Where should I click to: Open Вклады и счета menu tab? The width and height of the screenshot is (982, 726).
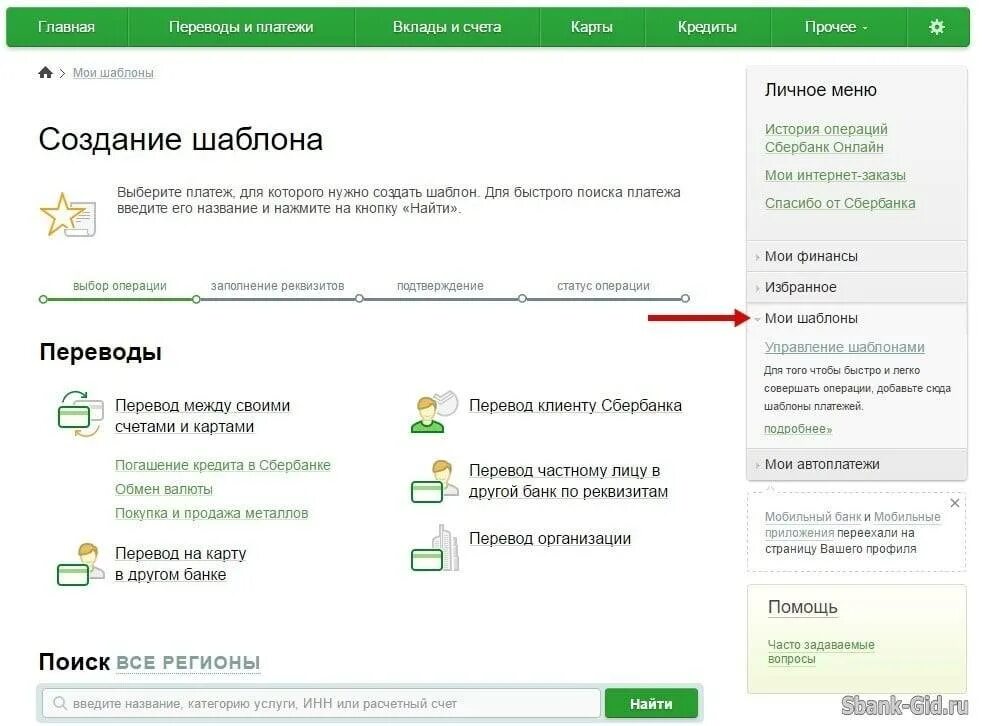click(447, 27)
